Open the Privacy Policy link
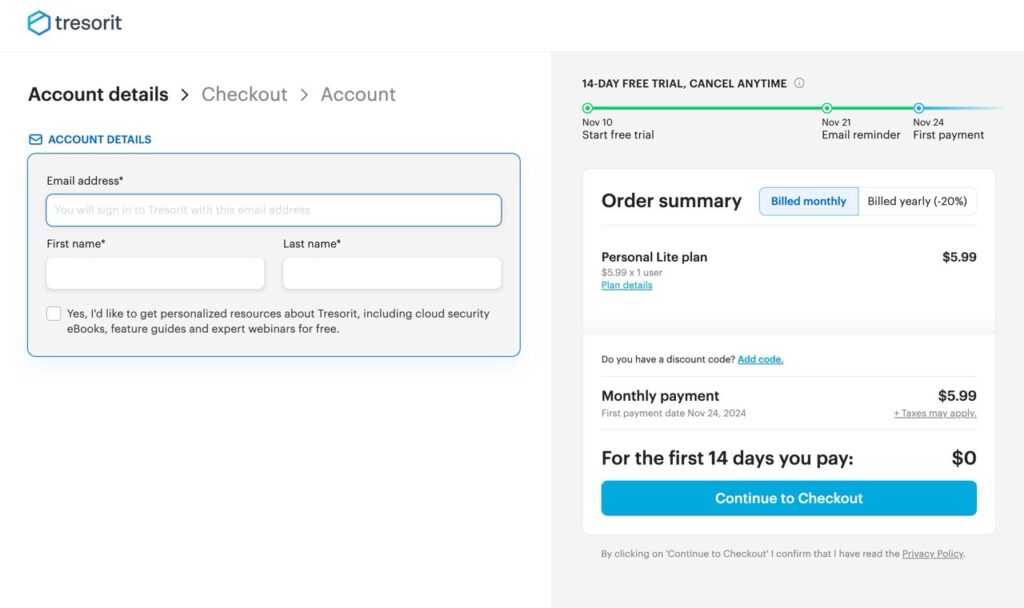The image size is (1024, 608). pos(933,554)
